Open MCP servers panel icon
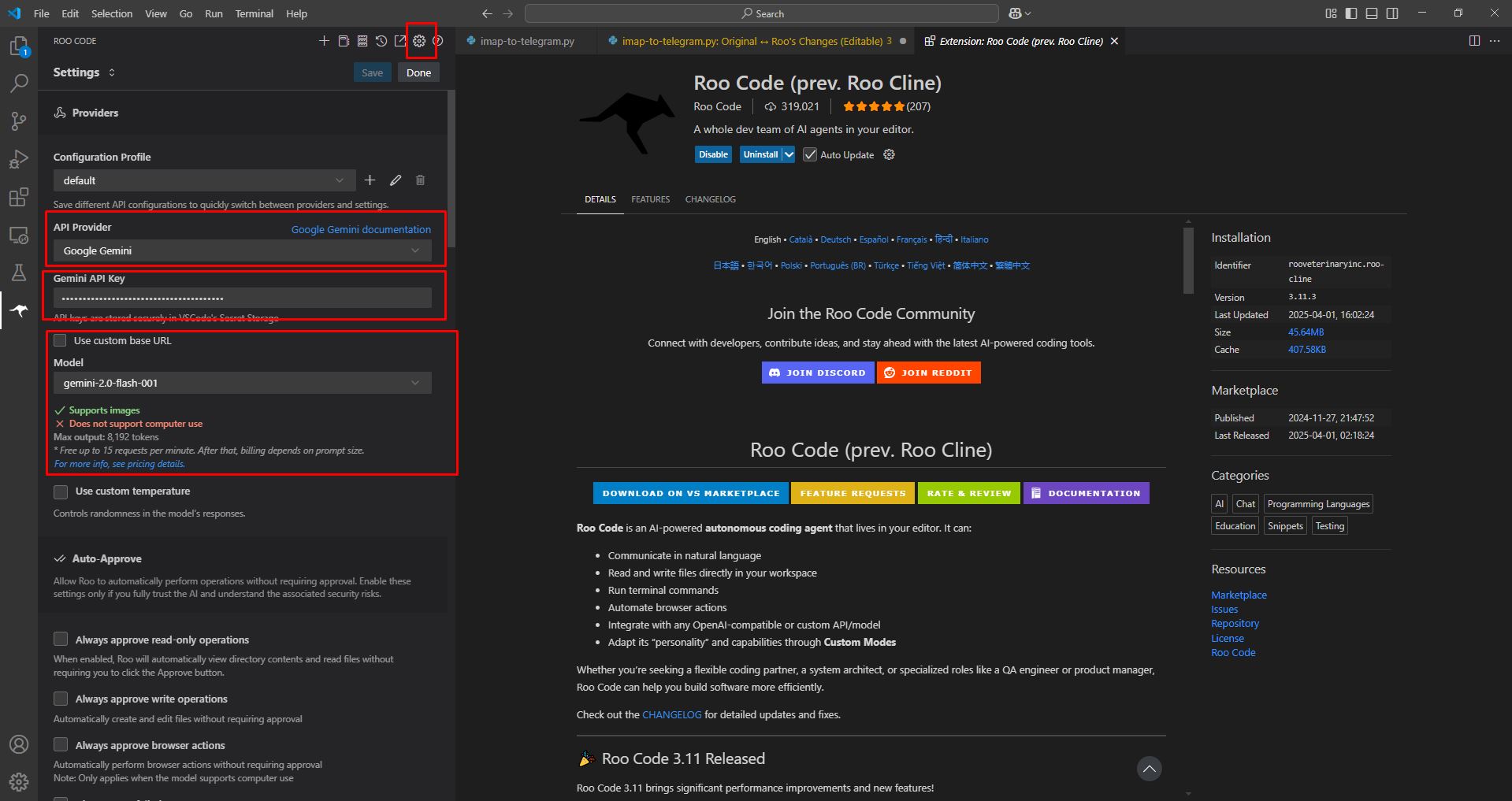This screenshot has width=1512, height=801. [x=362, y=40]
